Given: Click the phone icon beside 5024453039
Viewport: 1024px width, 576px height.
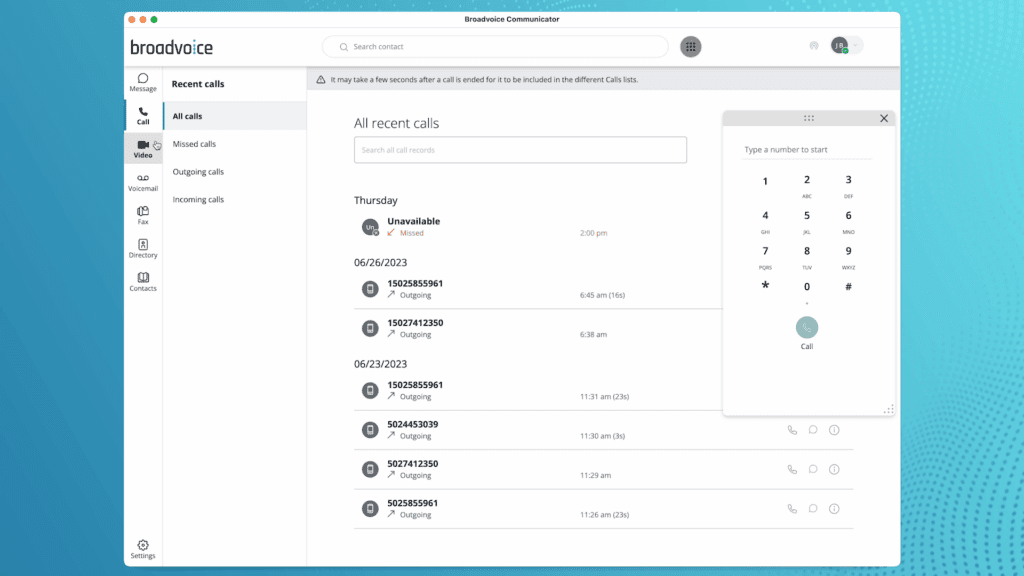Looking at the screenshot, I should point(791,430).
